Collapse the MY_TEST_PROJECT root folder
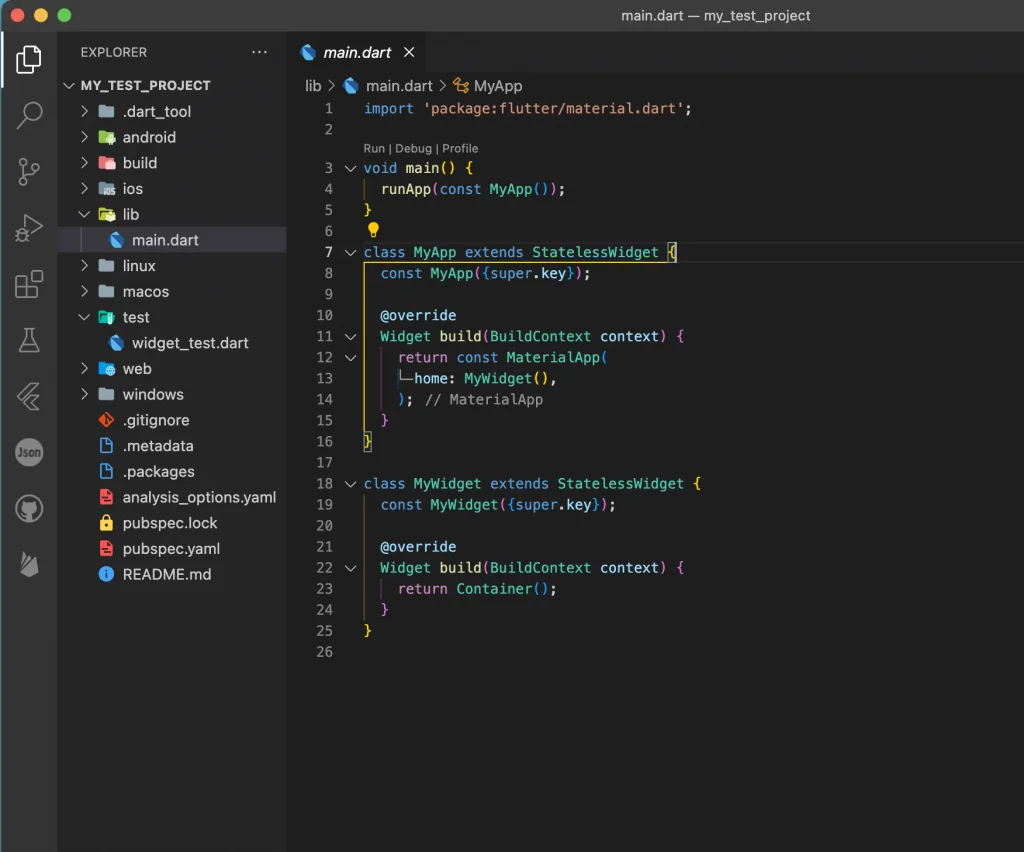Viewport: 1024px width, 852px height. point(70,86)
